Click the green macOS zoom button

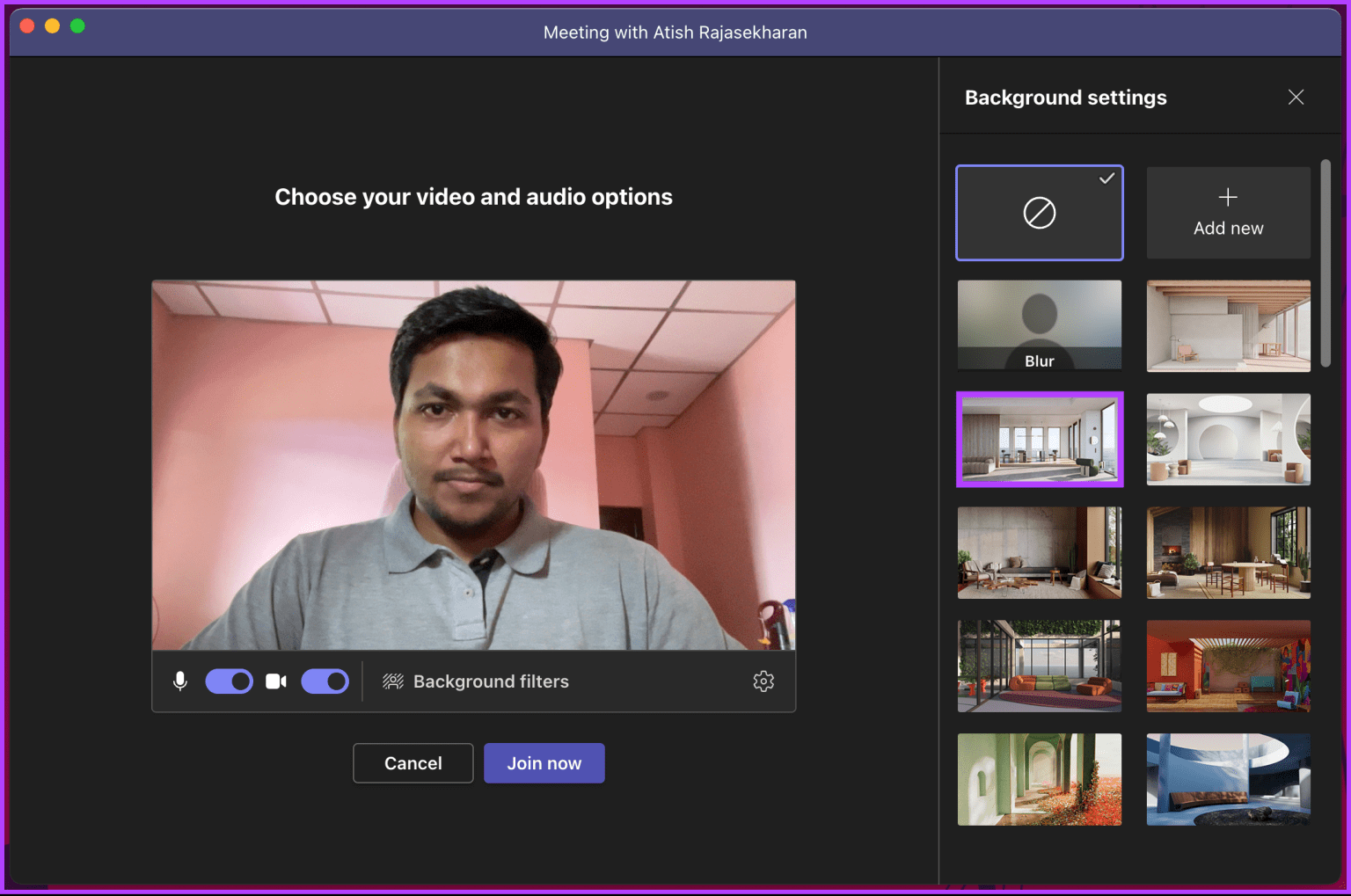pyautogui.click(x=77, y=25)
